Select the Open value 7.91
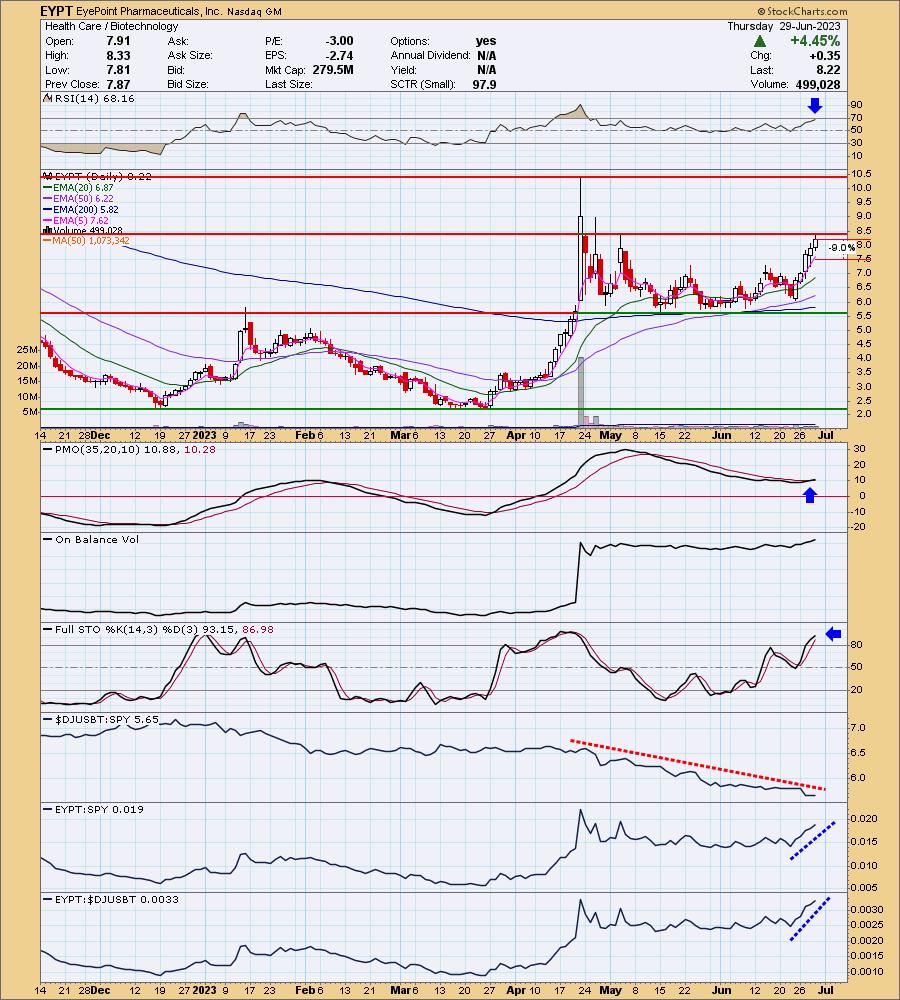 118,41
